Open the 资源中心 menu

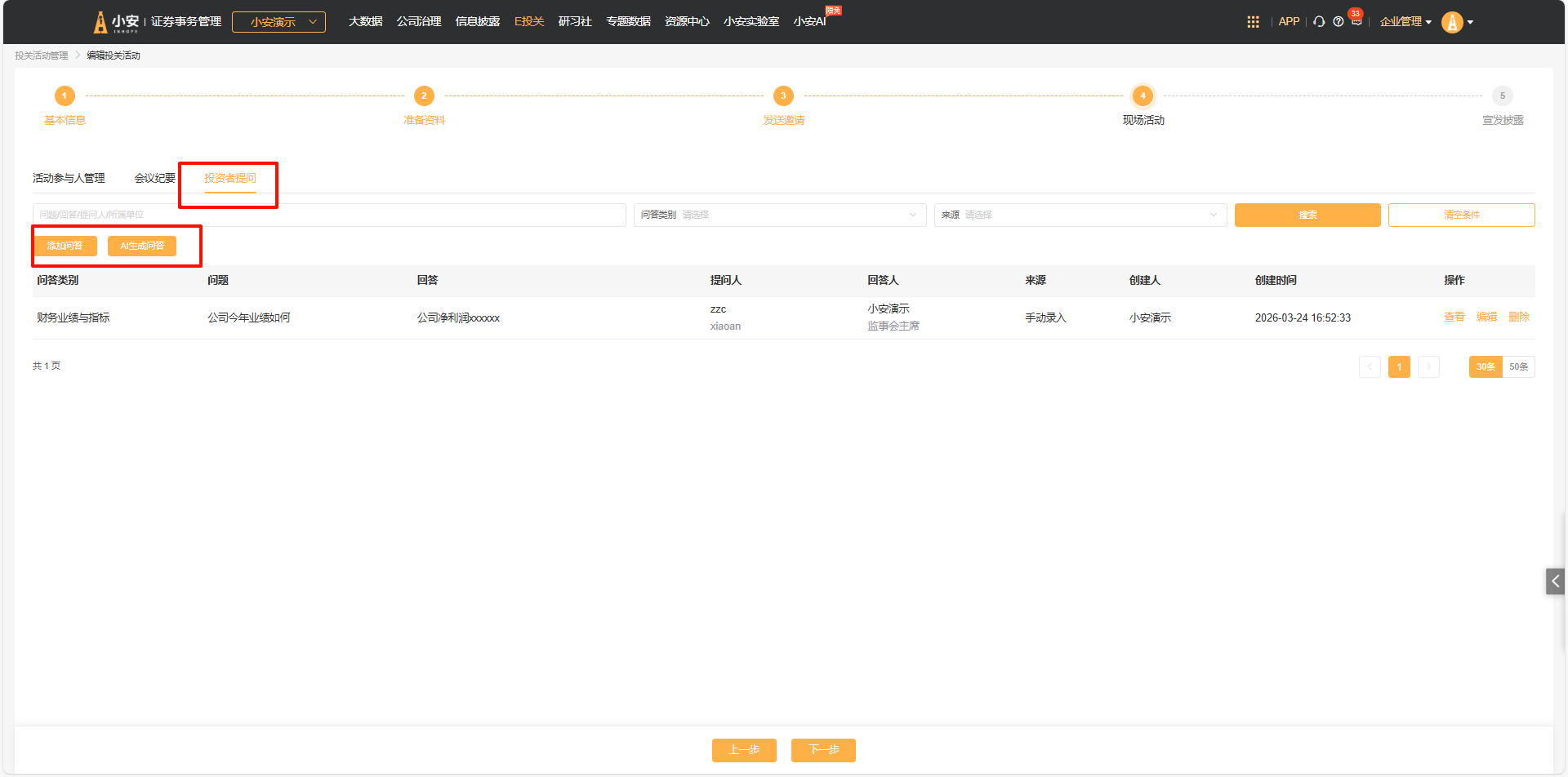tap(687, 22)
